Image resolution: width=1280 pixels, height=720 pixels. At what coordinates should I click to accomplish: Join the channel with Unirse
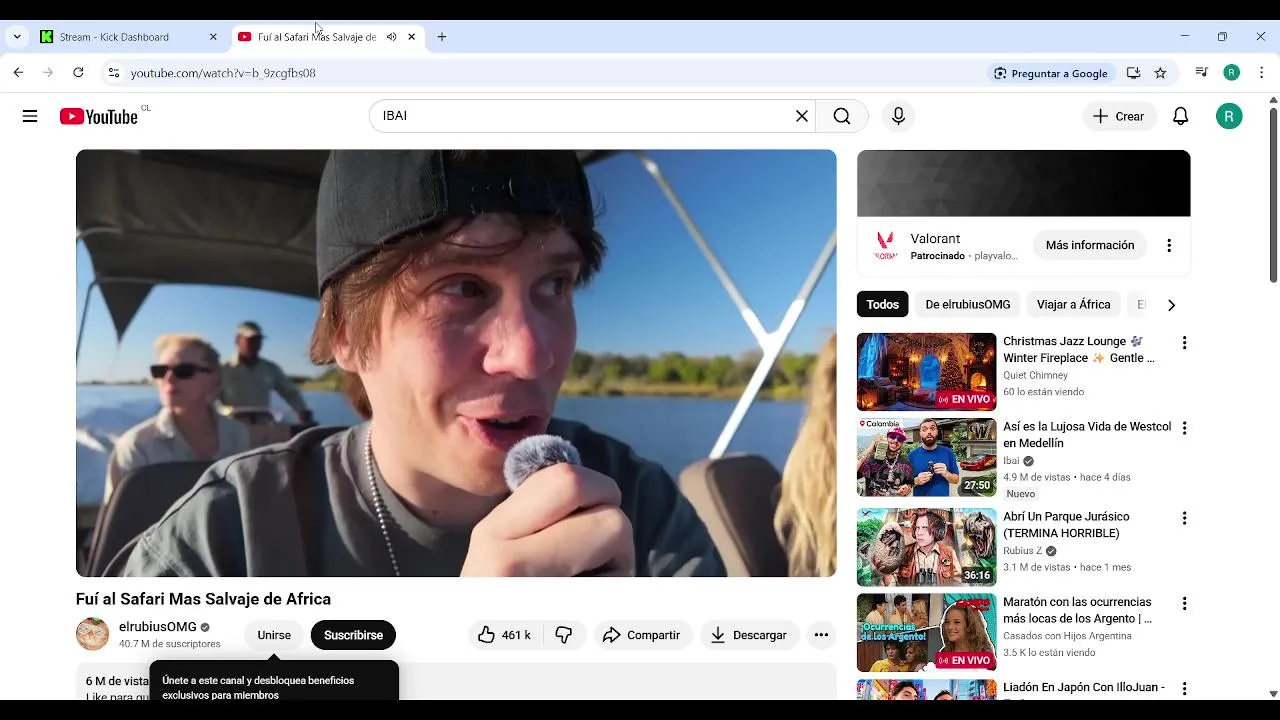pos(274,635)
